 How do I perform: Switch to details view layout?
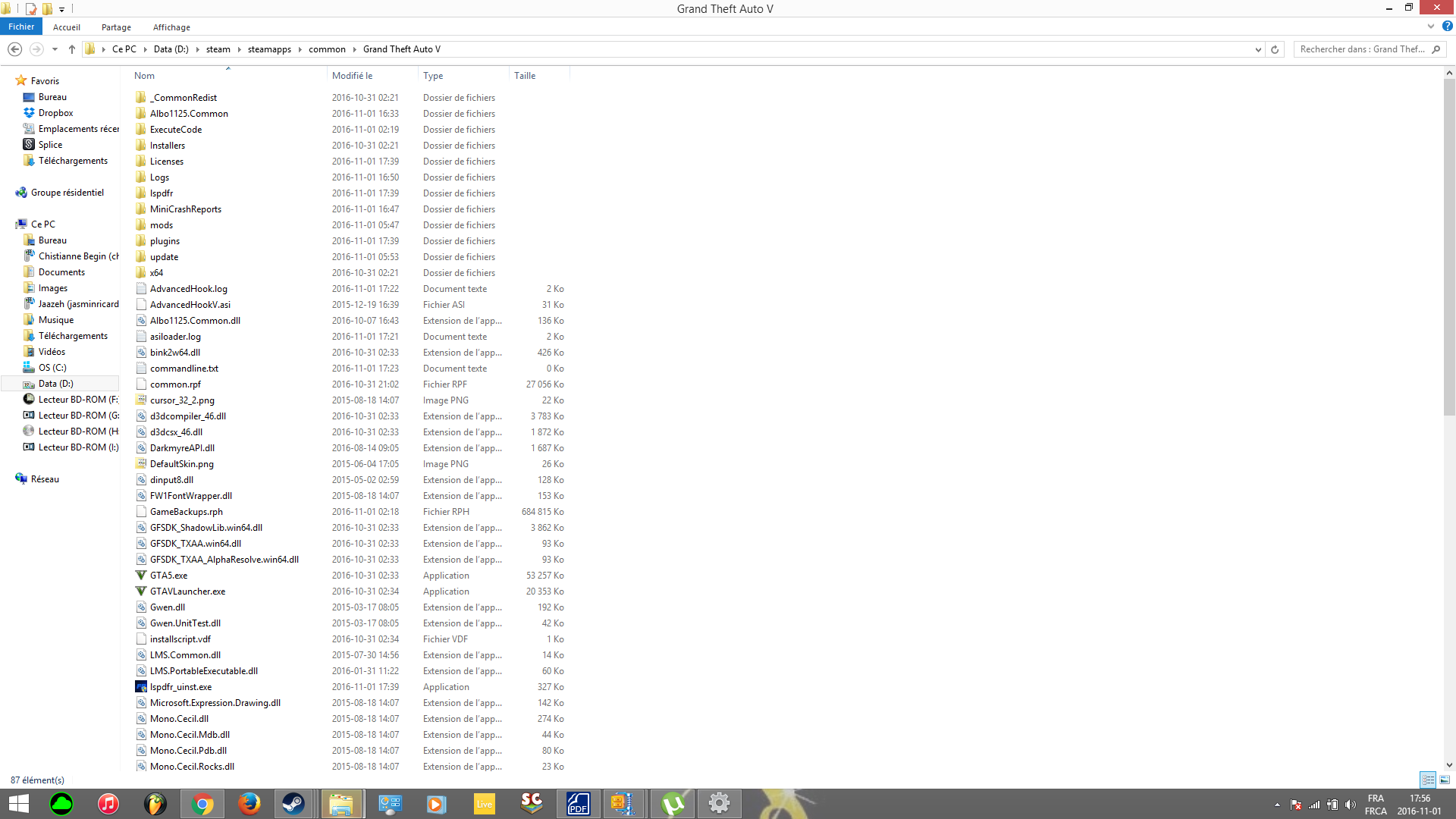(1428, 780)
